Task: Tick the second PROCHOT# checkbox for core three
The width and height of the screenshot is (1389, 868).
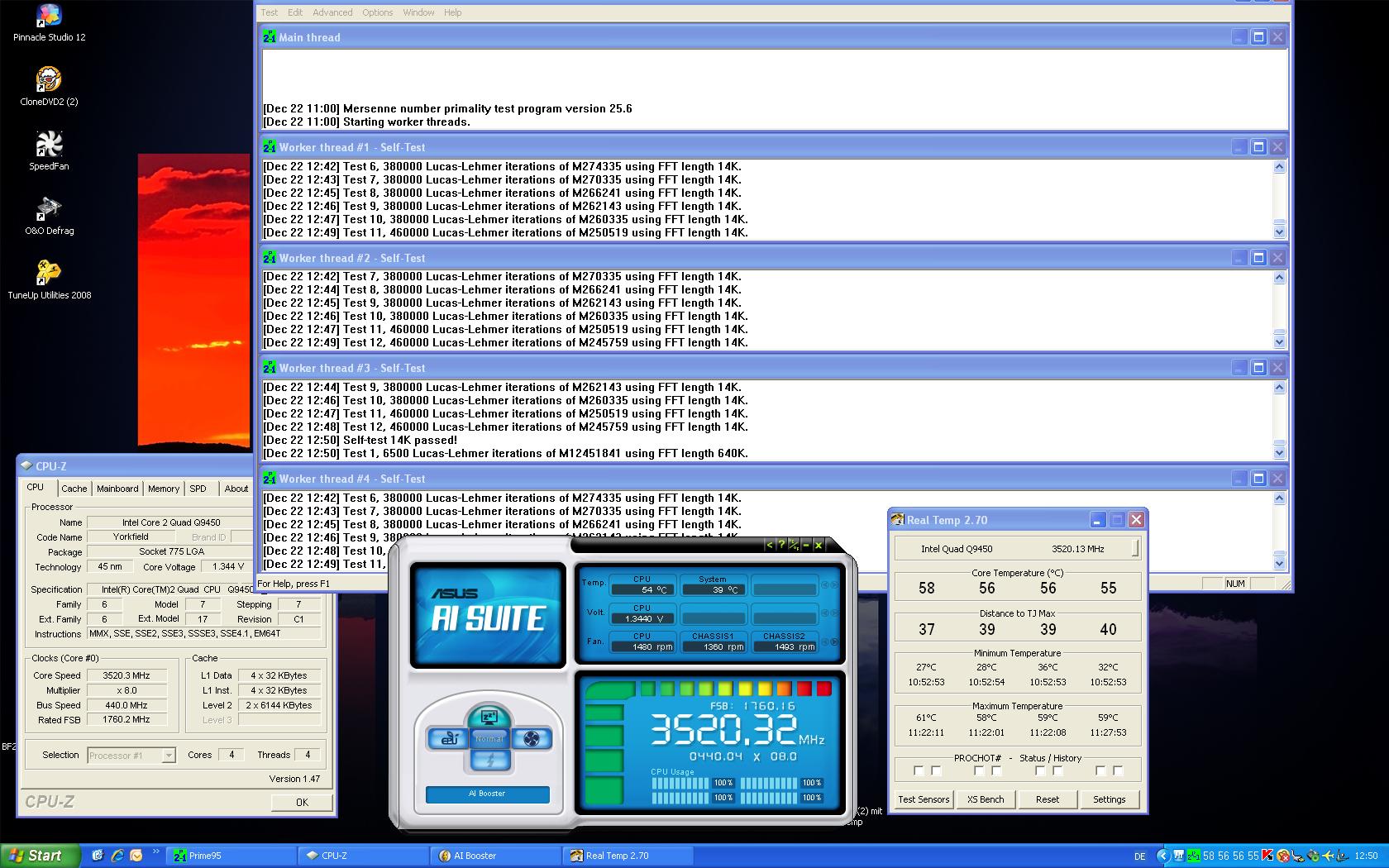Action: click(1058, 770)
